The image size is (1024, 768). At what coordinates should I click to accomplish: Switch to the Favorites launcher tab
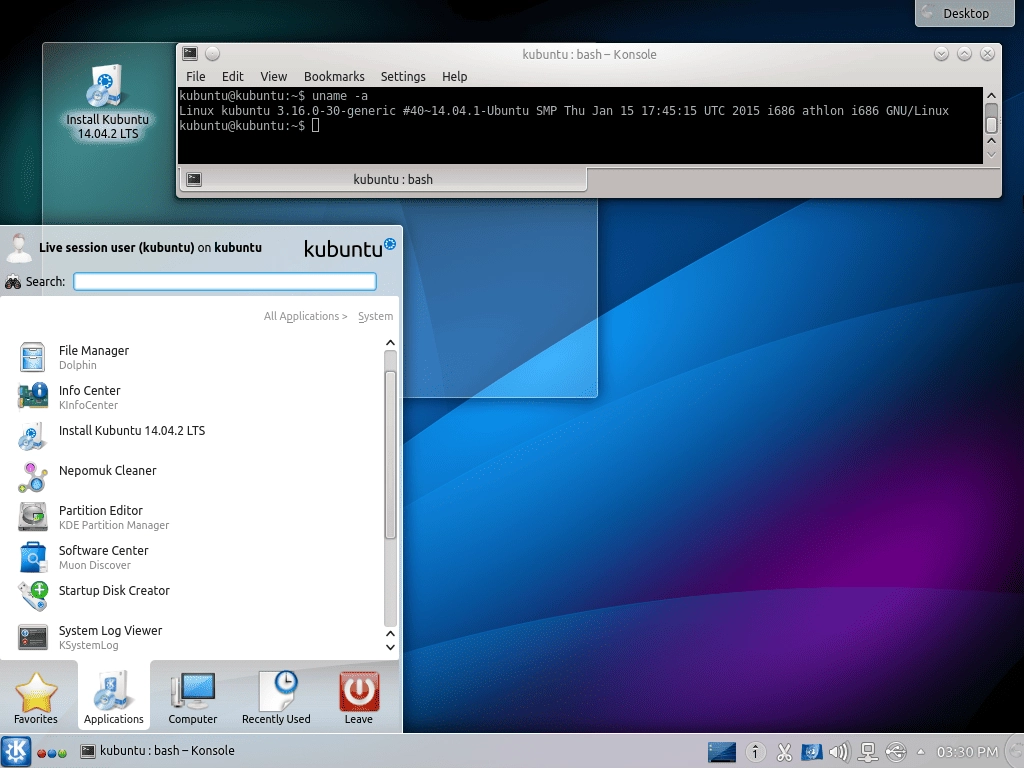coord(36,696)
